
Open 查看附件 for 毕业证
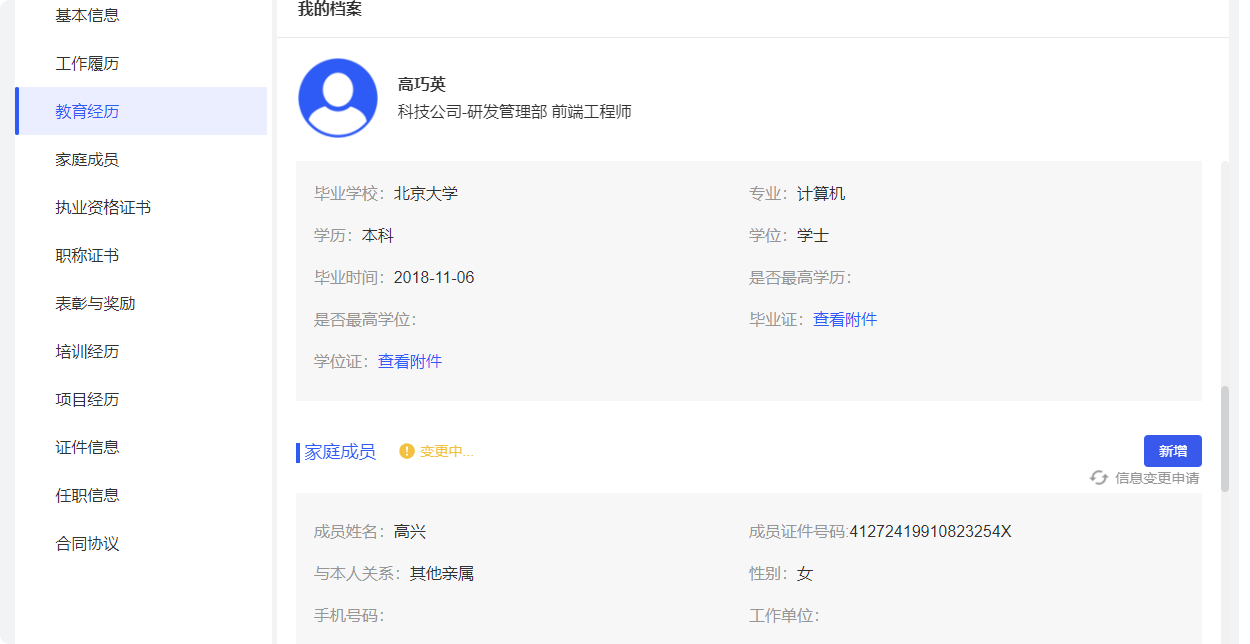tap(845, 320)
